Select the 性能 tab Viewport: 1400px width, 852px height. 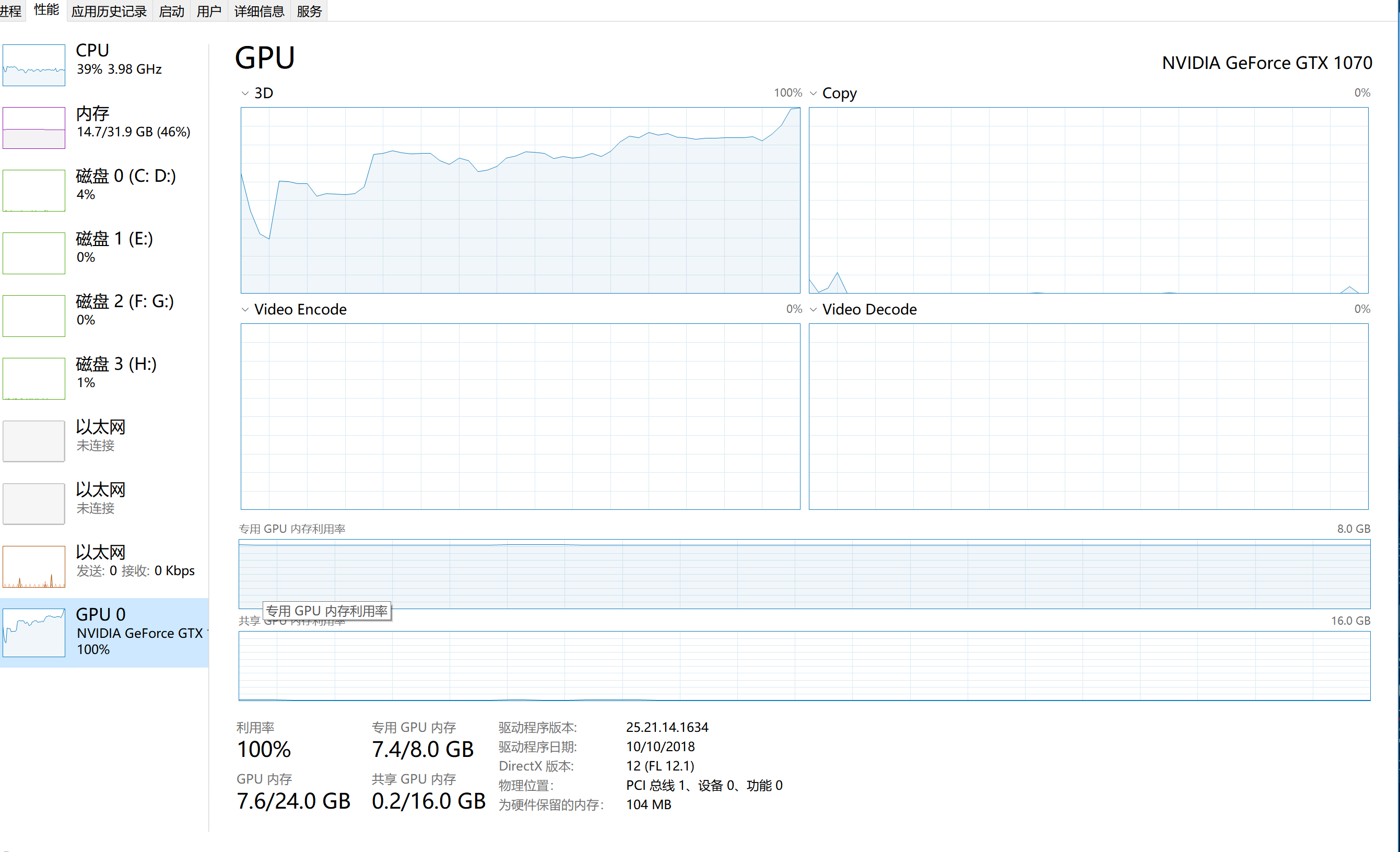click(46, 10)
